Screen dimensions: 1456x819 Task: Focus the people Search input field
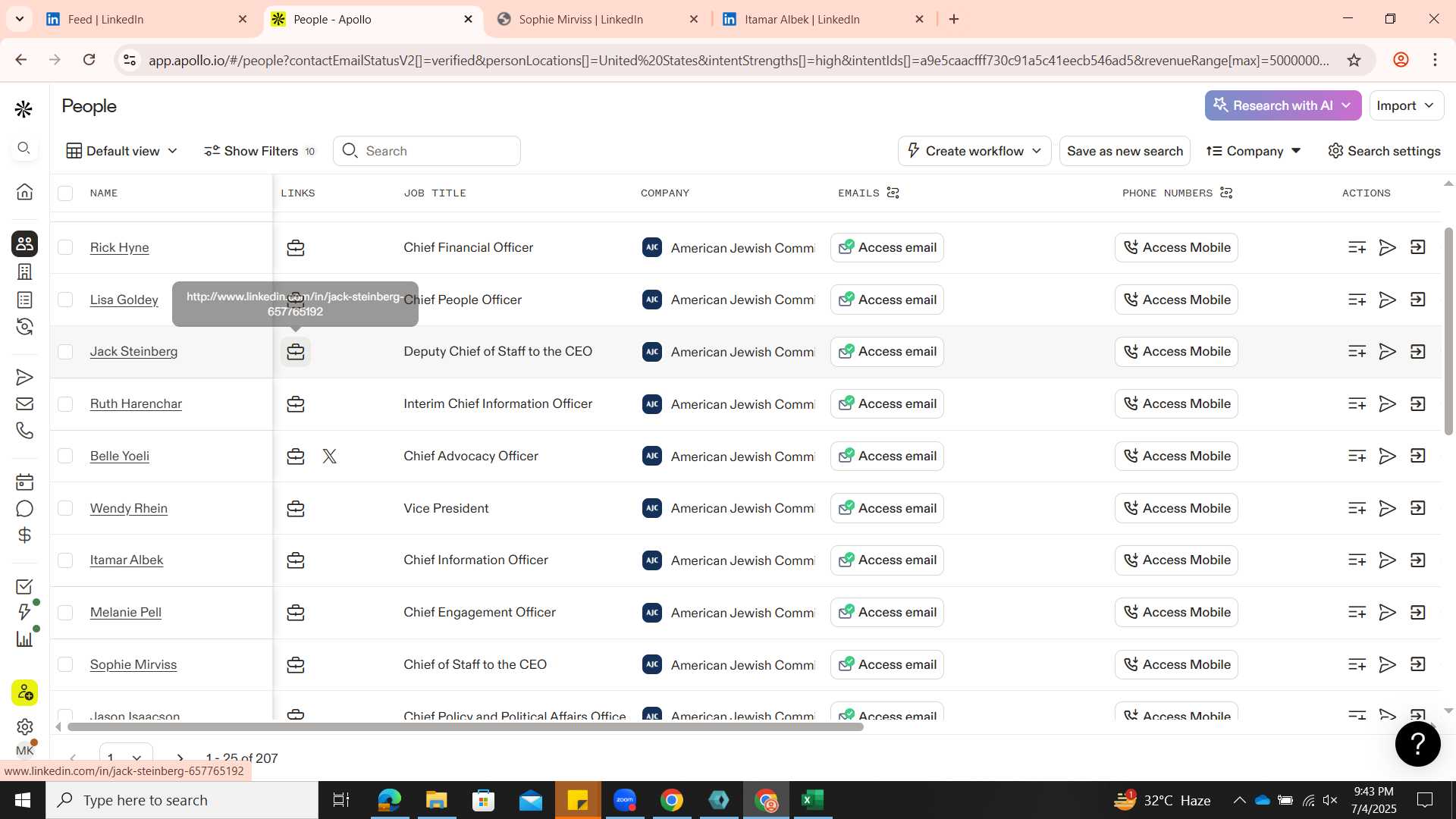point(427,151)
